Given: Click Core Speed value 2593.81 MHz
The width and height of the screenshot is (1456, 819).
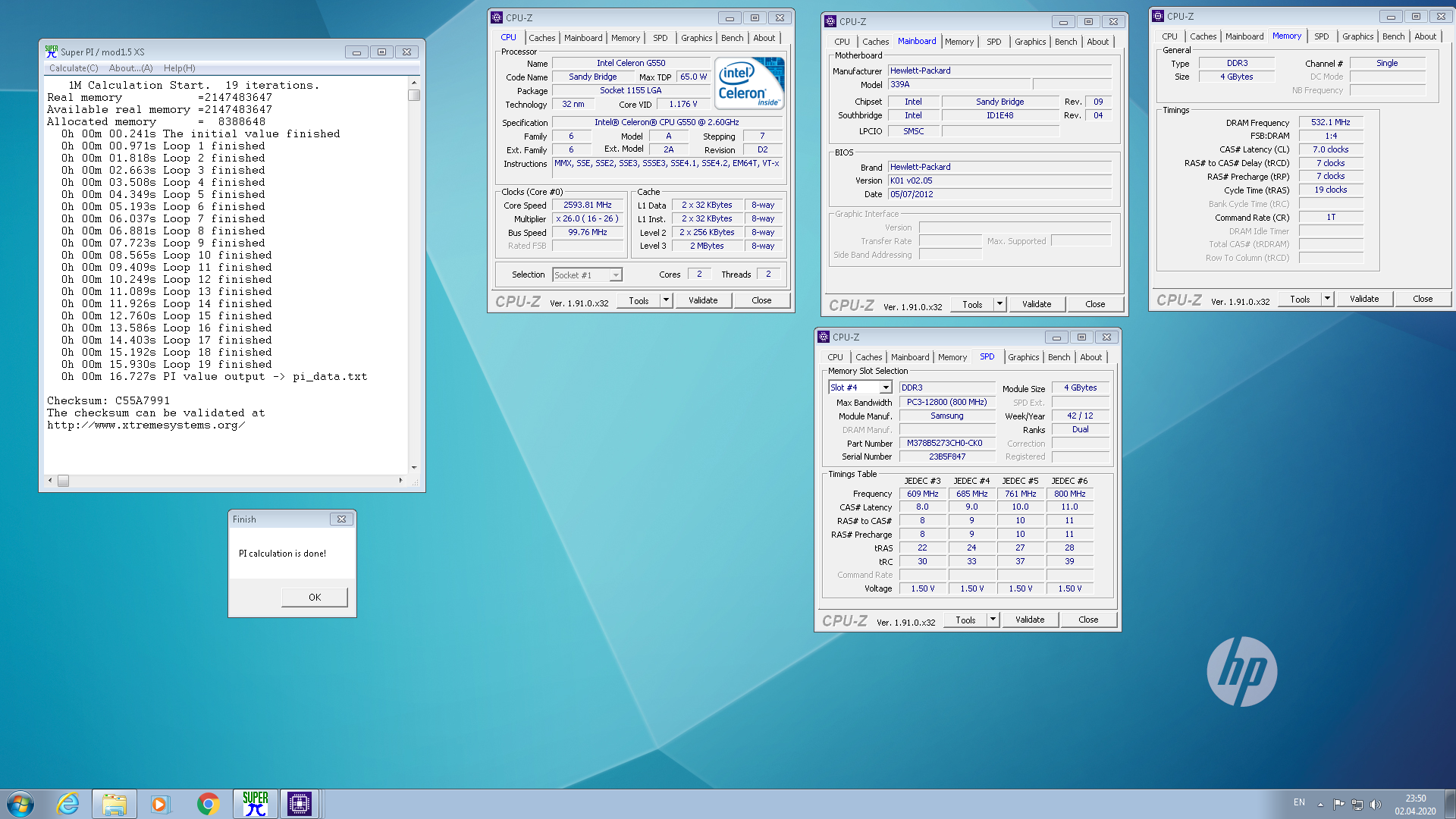Looking at the screenshot, I should (587, 206).
